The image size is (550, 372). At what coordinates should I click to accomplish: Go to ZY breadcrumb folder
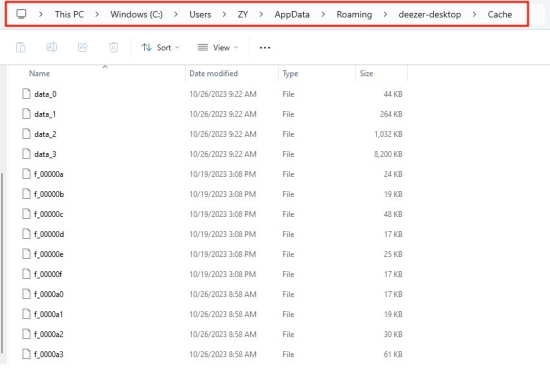point(243,14)
